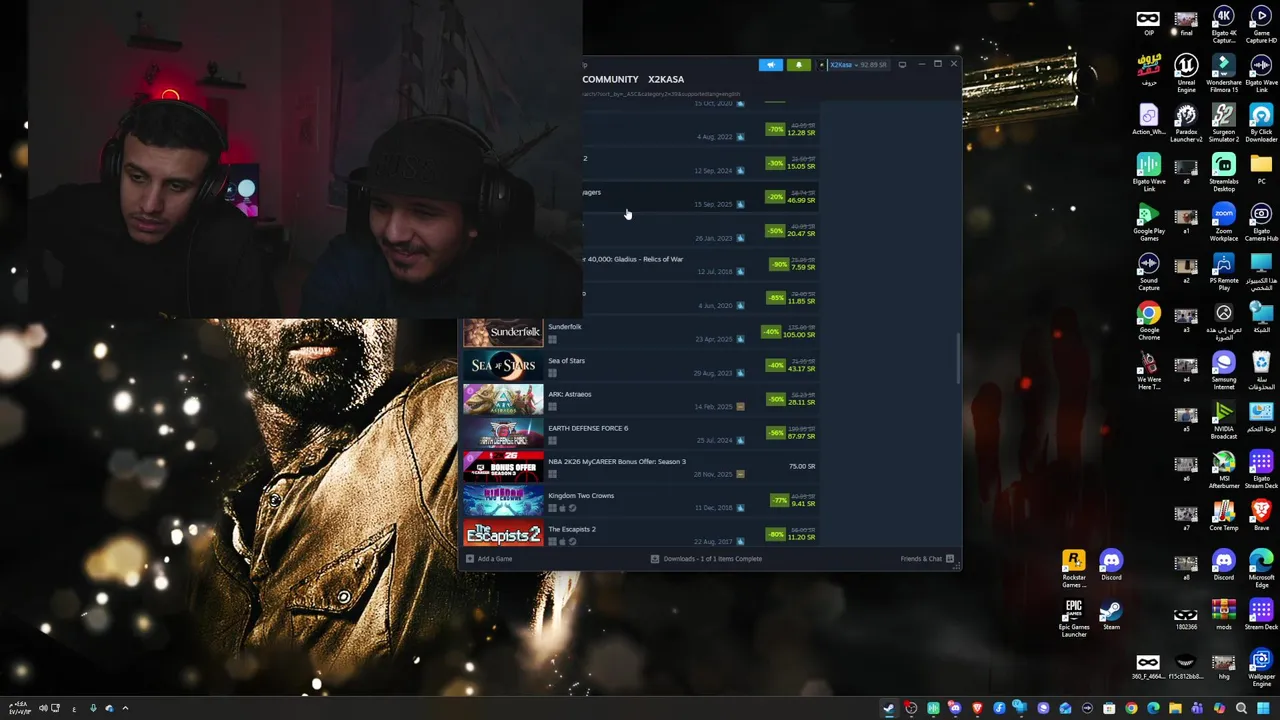Open Kingdom Two Crowns listing
This screenshot has width=1280, height=720.
point(641,501)
